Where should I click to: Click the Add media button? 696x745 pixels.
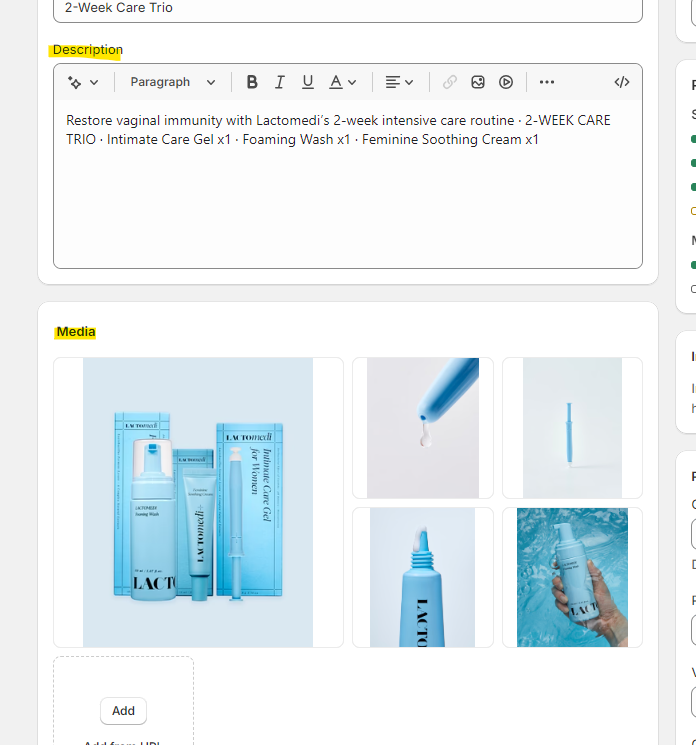[x=124, y=711]
